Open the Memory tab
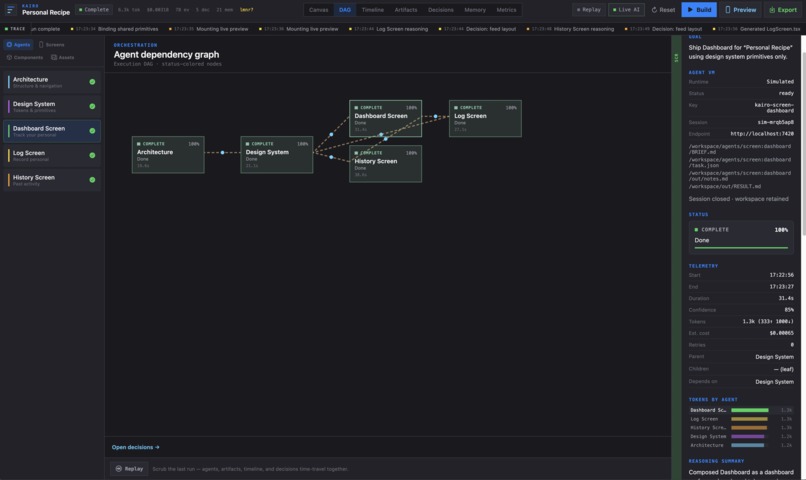The image size is (806, 480). [x=475, y=10]
